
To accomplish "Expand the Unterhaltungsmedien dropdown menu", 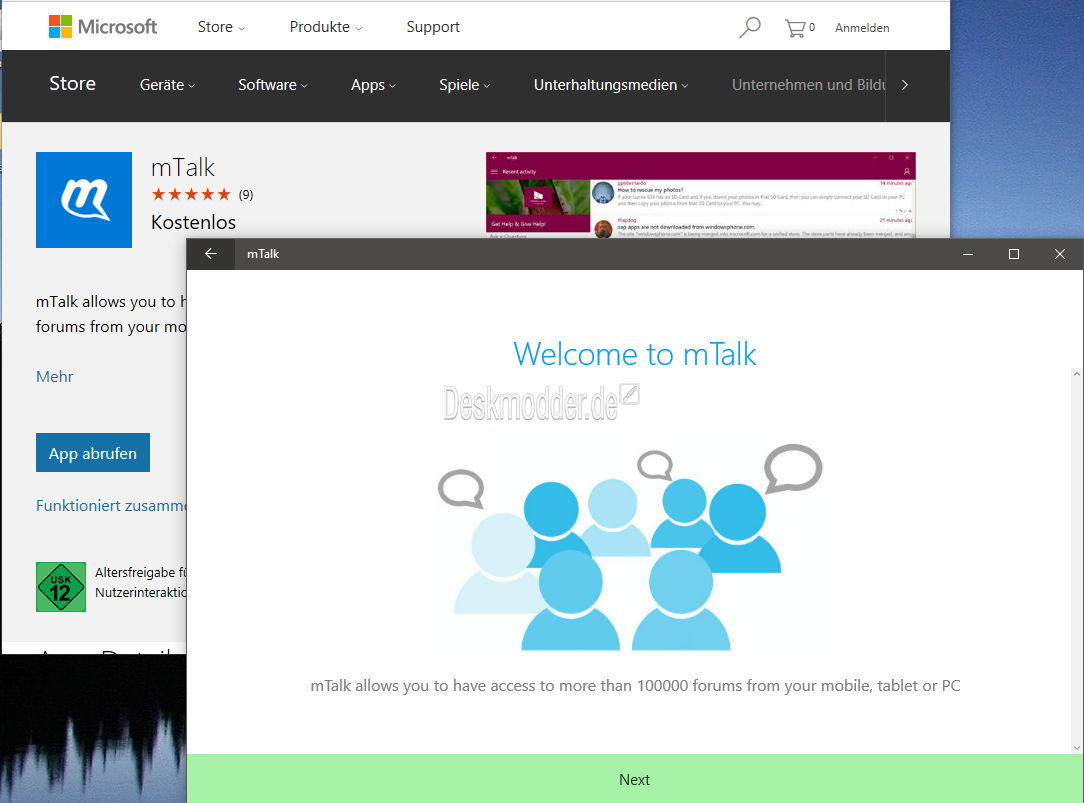I will tap(611, 85).
